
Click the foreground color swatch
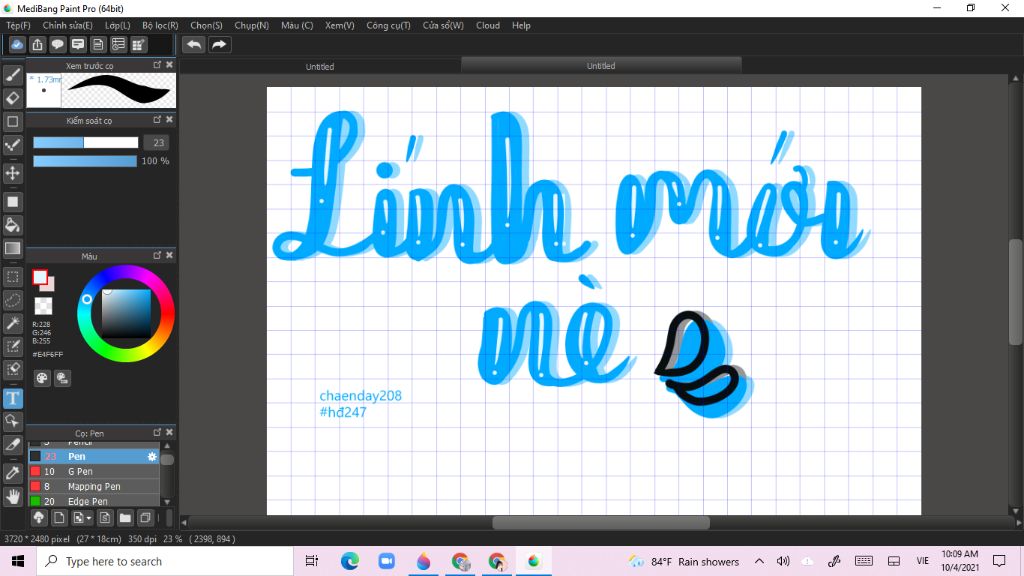[x=40, y=278]
